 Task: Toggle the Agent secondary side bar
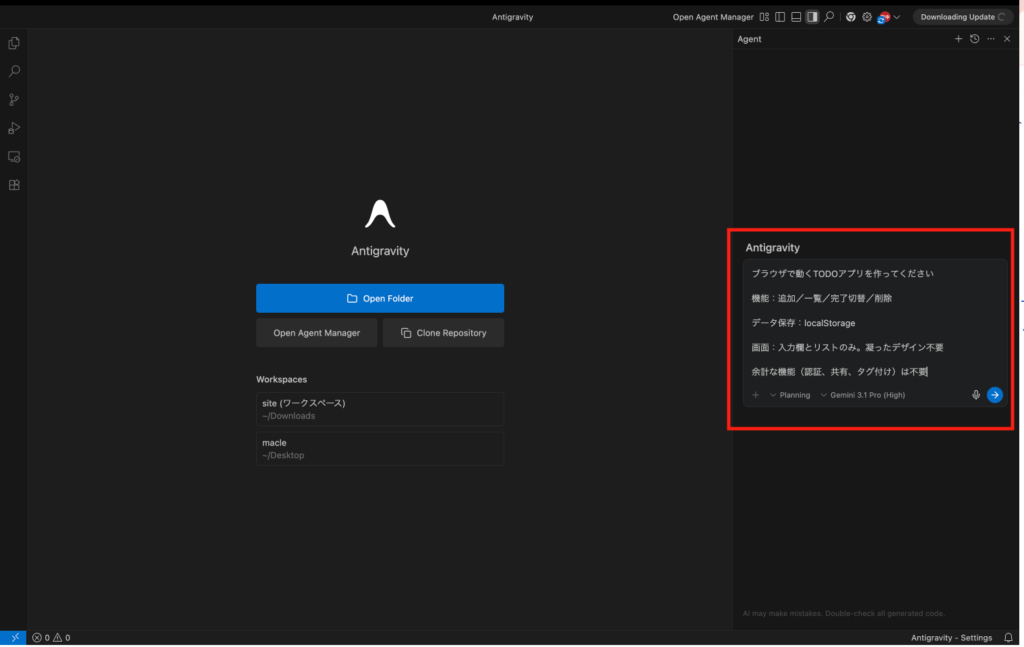pos(812,17)
